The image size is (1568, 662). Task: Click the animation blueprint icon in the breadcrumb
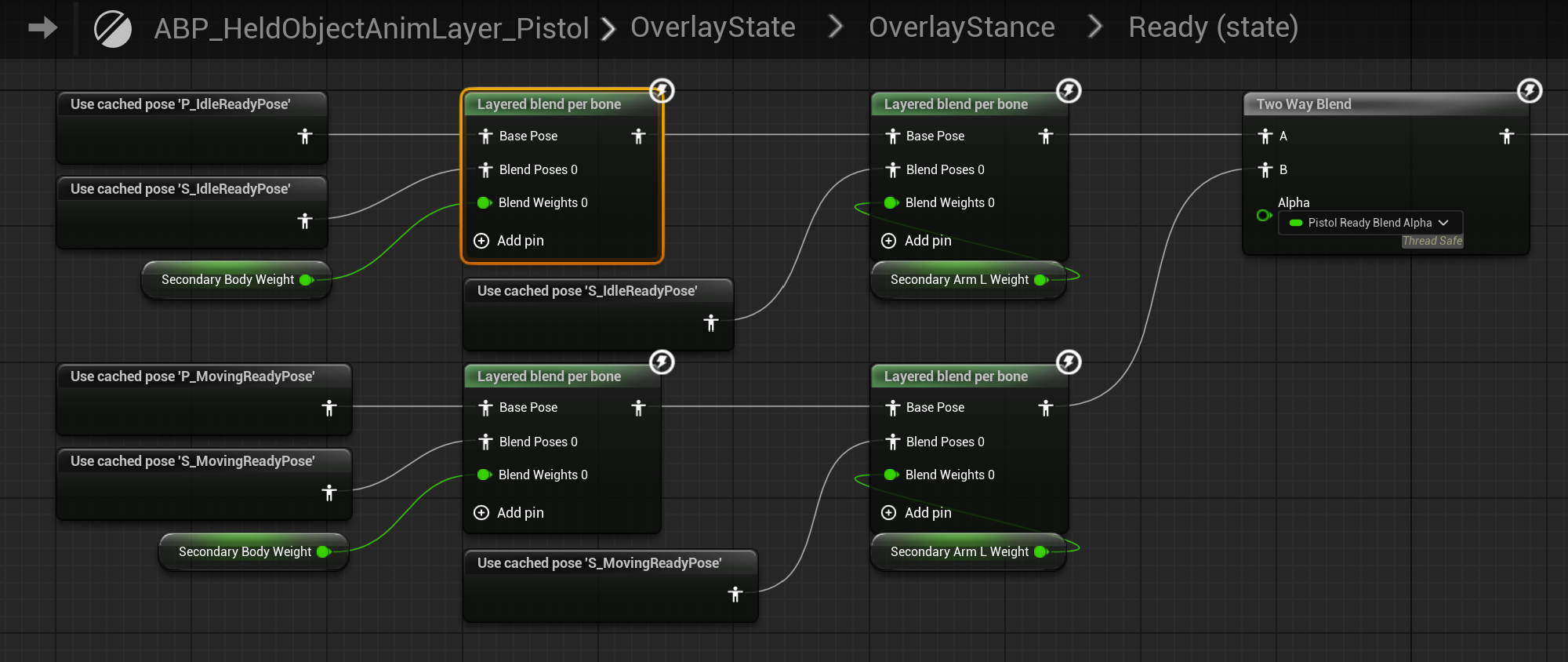coord(113,29)
